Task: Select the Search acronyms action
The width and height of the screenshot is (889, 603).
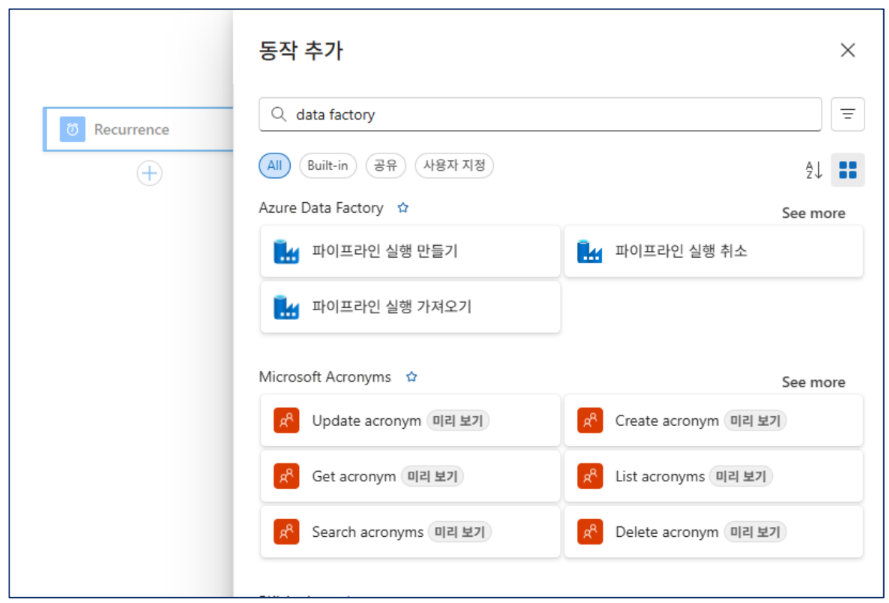Action: pyautogui.click(x=410, y=532)
